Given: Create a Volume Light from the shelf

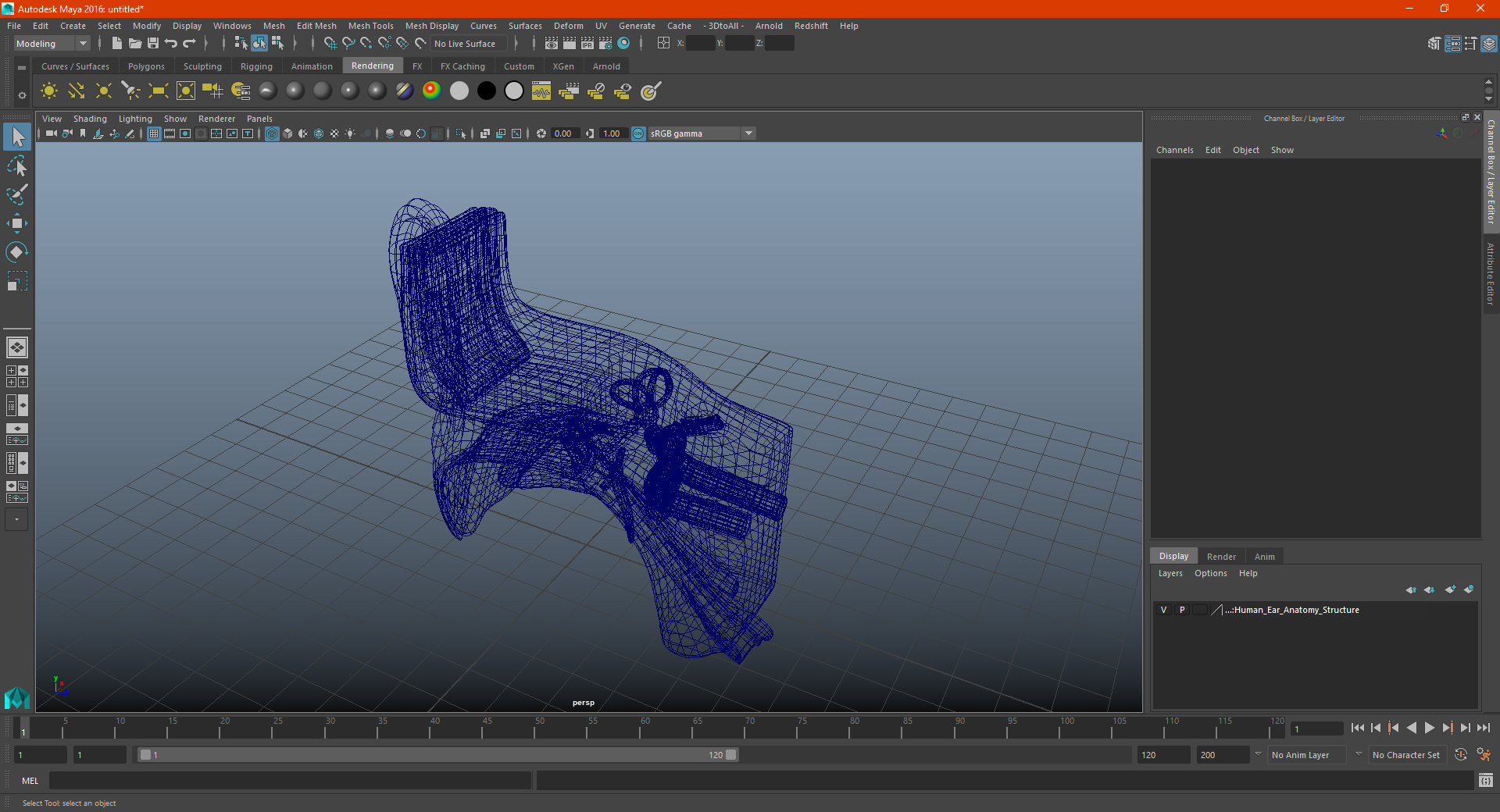Looking at the screenshot, I should point(186,91).
